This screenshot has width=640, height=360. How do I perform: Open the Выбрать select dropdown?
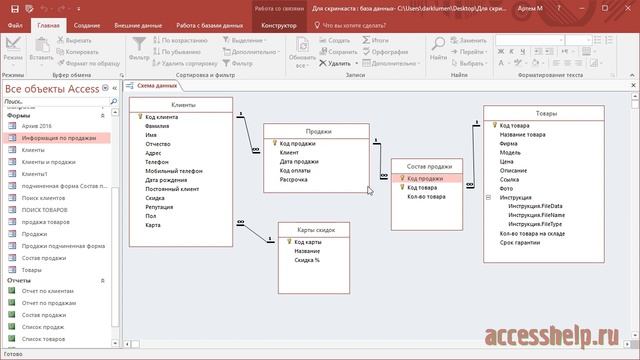469,63
